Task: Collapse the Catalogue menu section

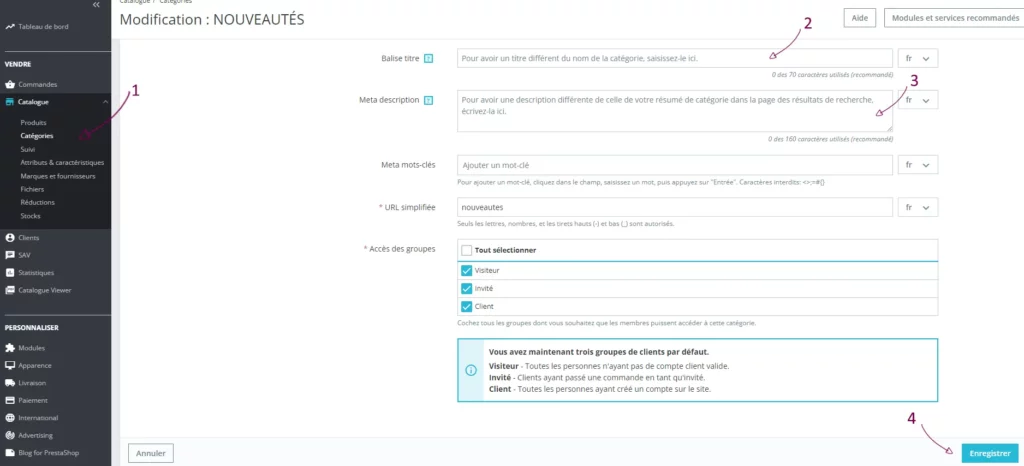Action: coord(105,101)
